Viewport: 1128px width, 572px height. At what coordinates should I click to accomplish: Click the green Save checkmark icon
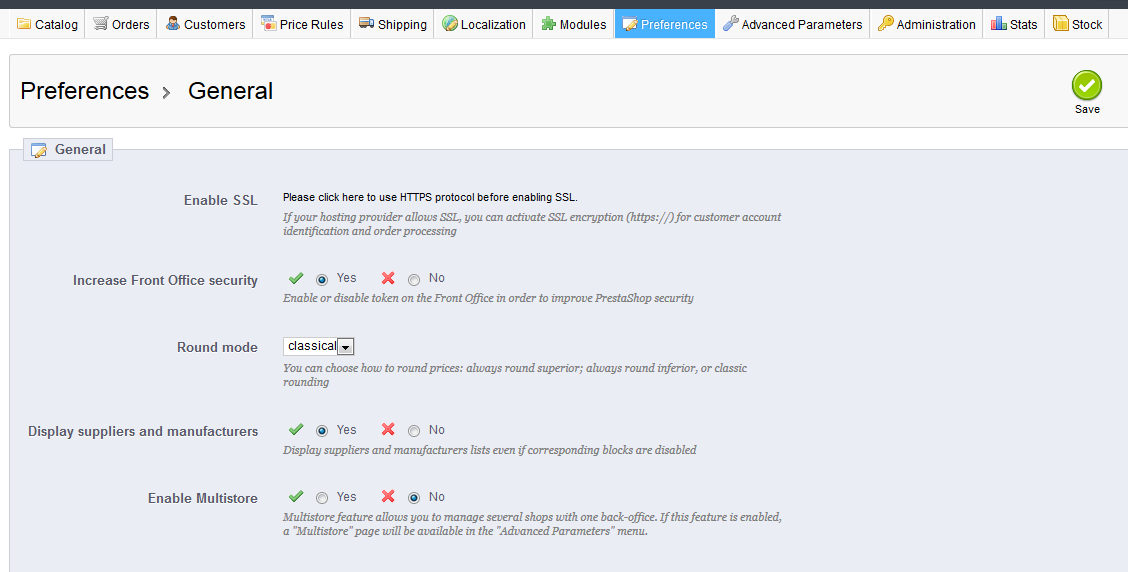coord(1087,86)
